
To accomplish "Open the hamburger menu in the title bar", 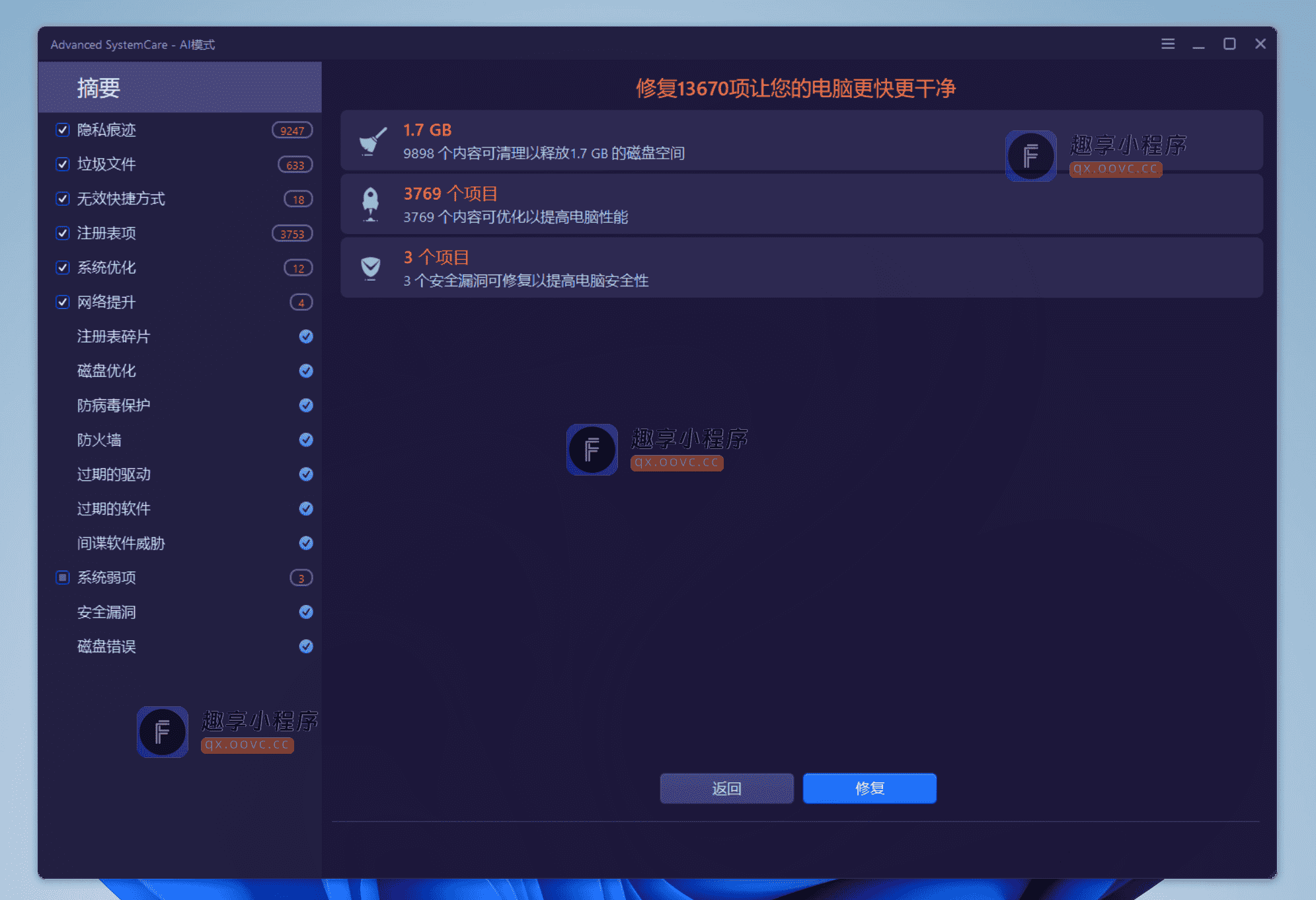I will pyautogui.click(x=1167, y=44).
